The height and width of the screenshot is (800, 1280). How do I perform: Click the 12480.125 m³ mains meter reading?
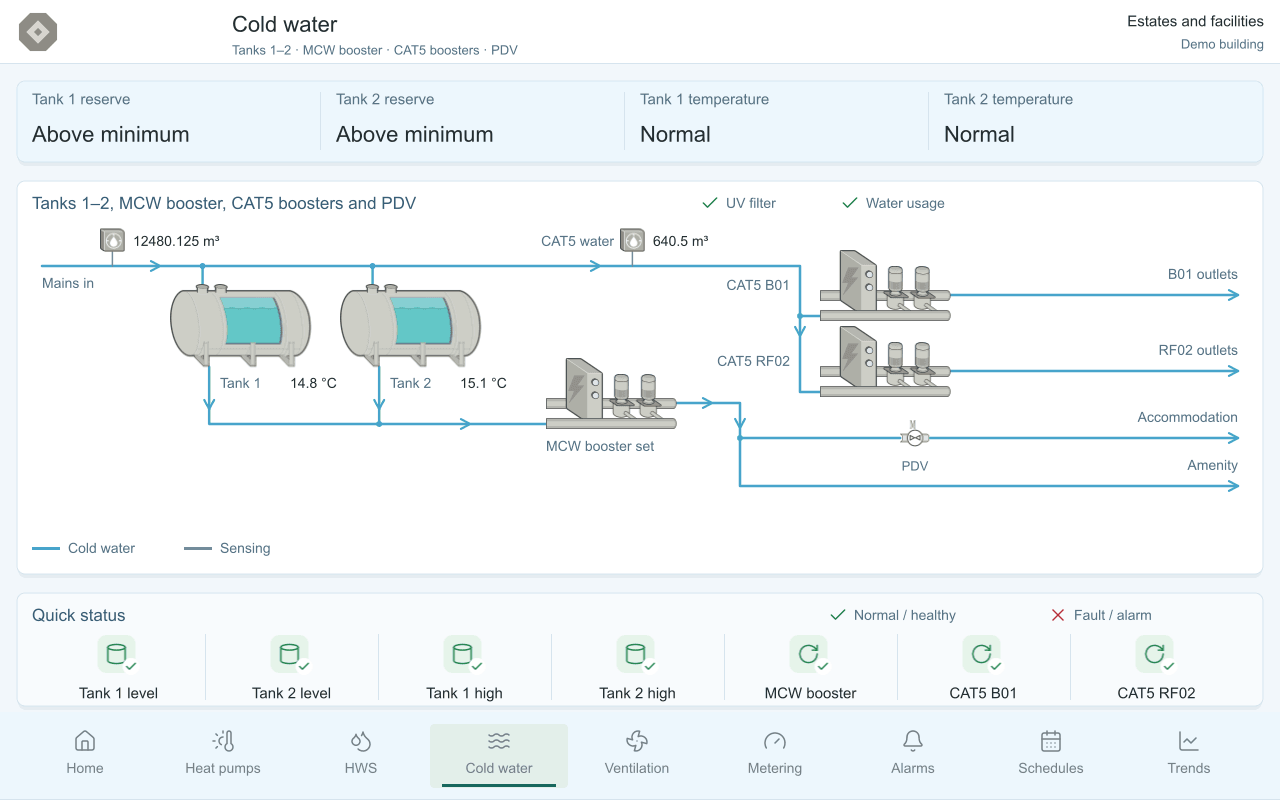tap(177, 241)
